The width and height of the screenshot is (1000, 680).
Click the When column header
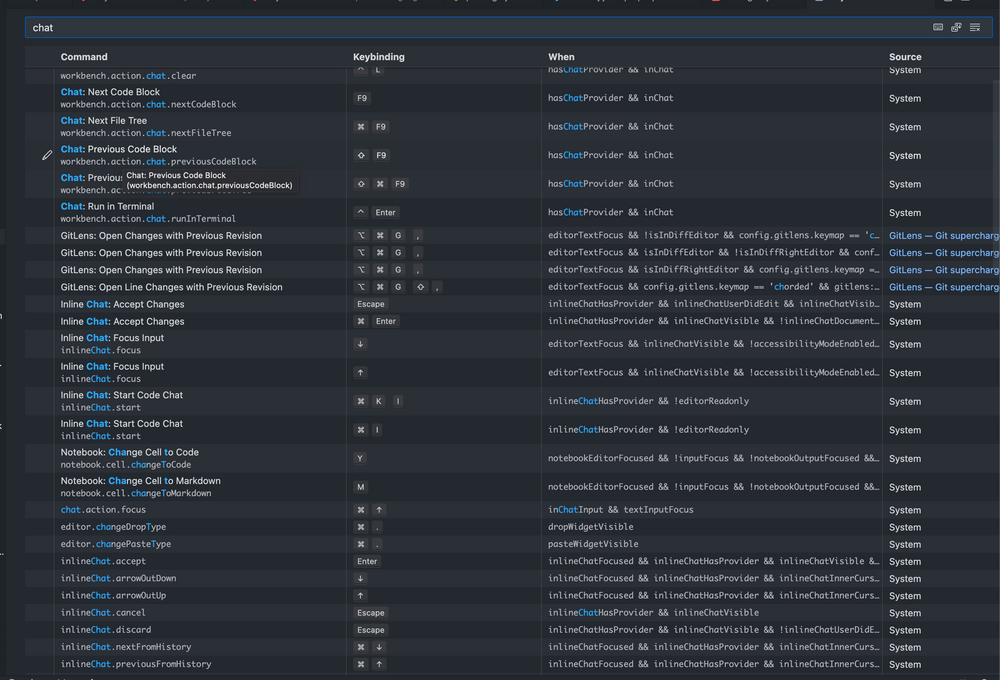point(561,57)
